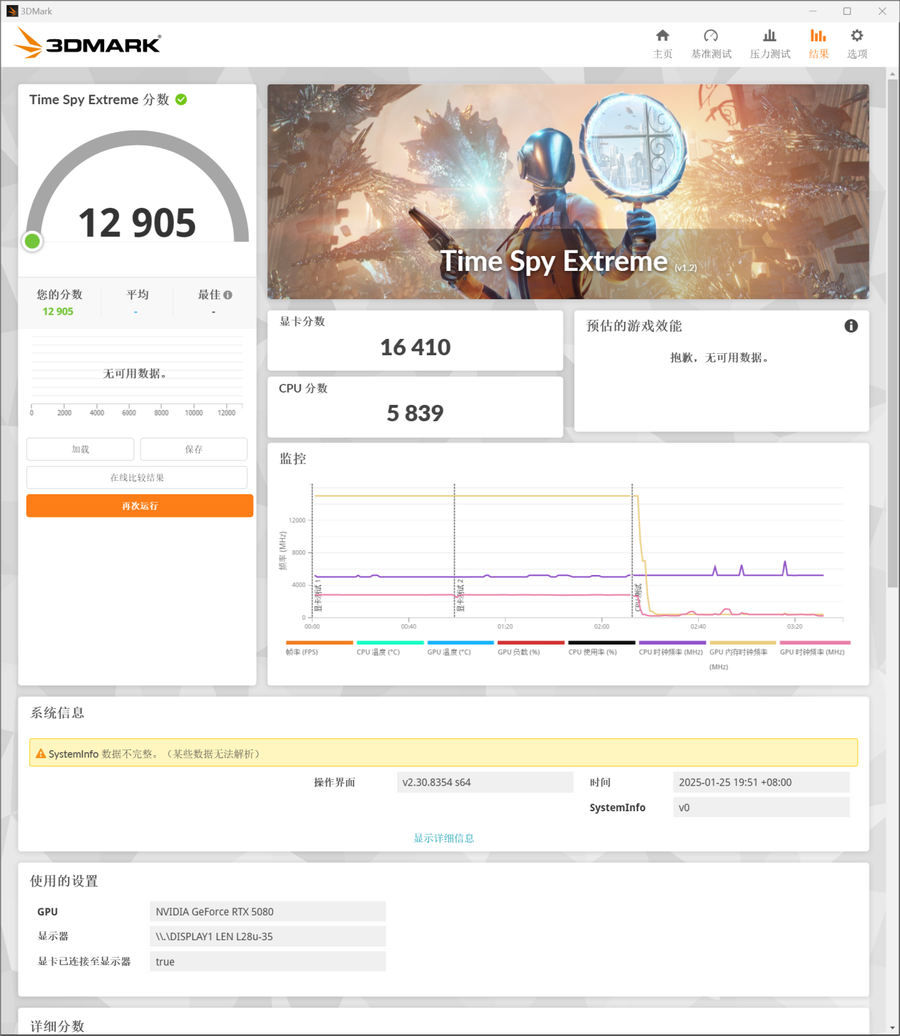Click the overall score 12 905
The image size is (900, 1036).
137,223
